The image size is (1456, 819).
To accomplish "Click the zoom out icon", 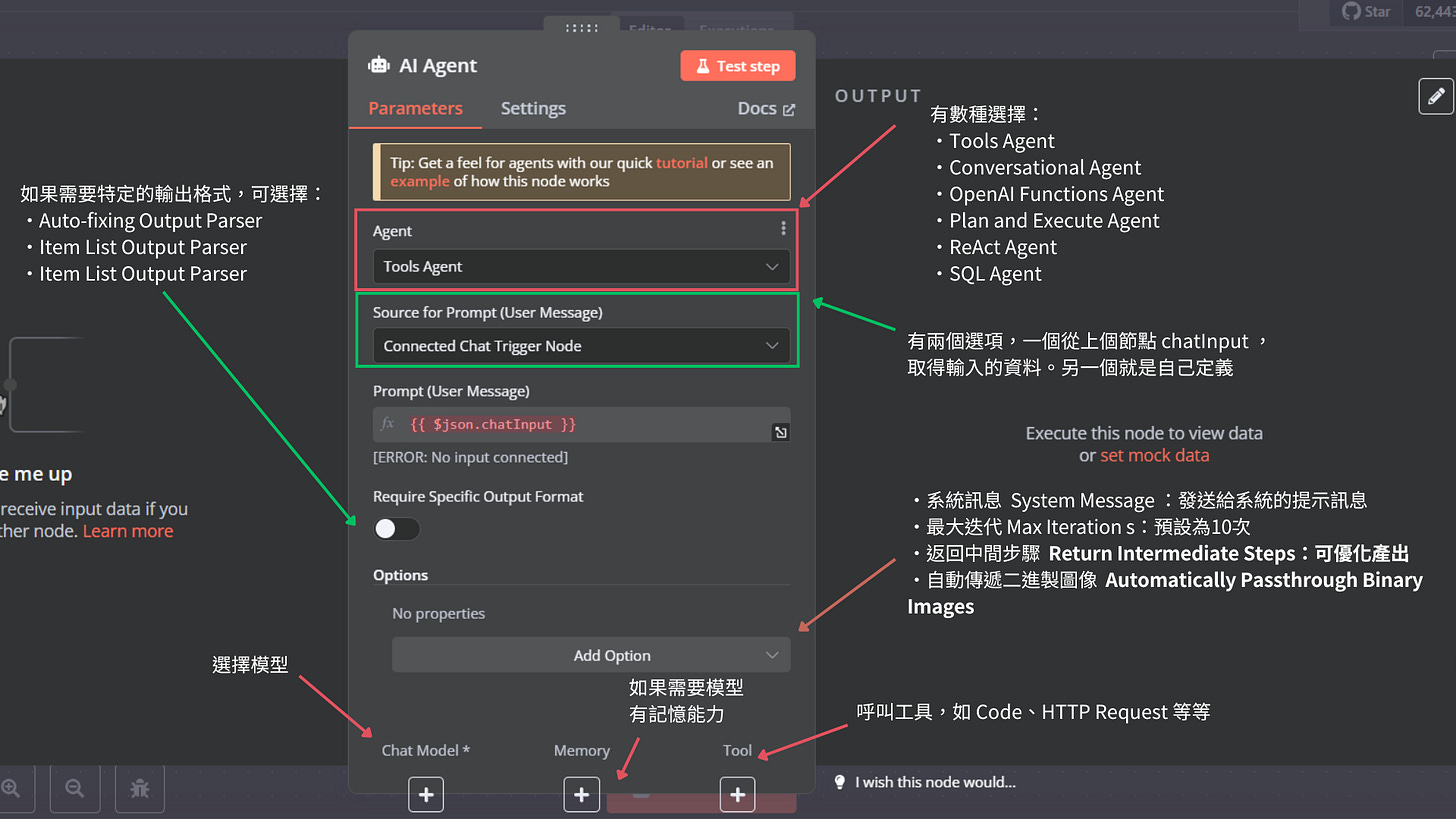I will click(x=75, y=789).
